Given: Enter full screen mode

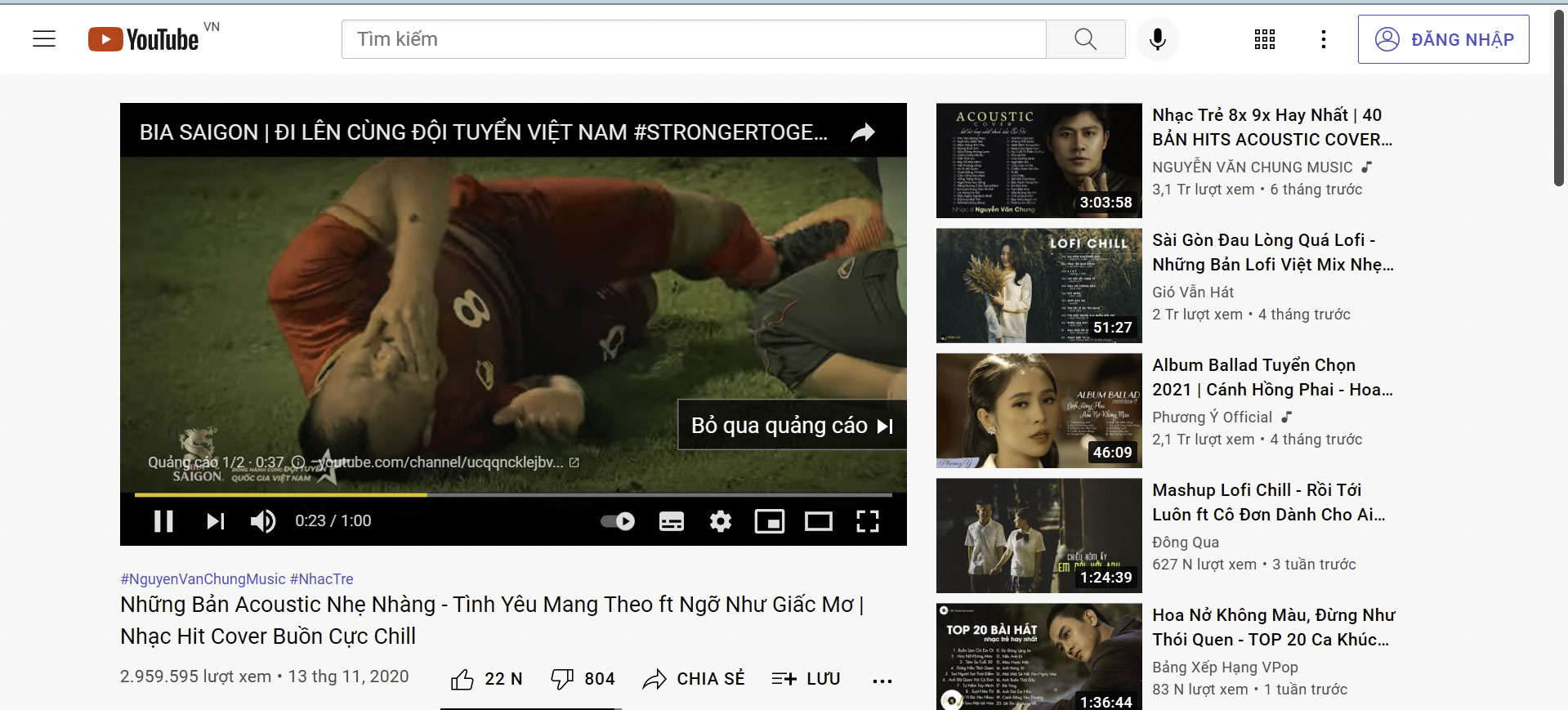Looking at the screenshot, I should [x=868, y=521].
